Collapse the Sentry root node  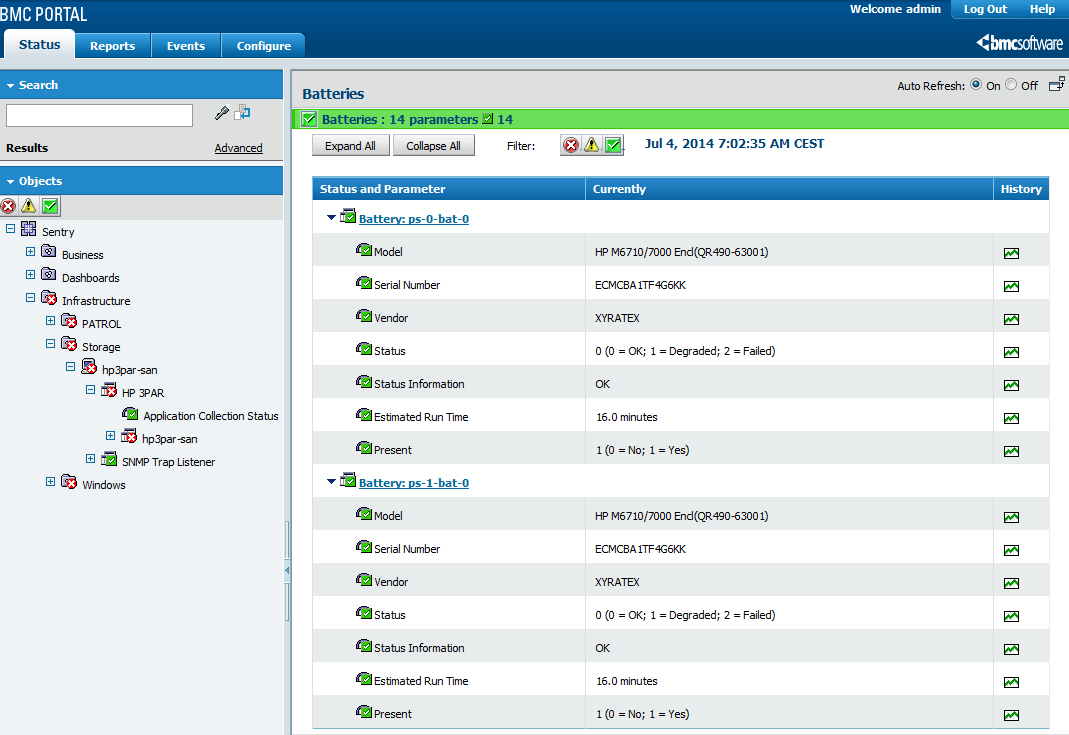tap(10, 228)
